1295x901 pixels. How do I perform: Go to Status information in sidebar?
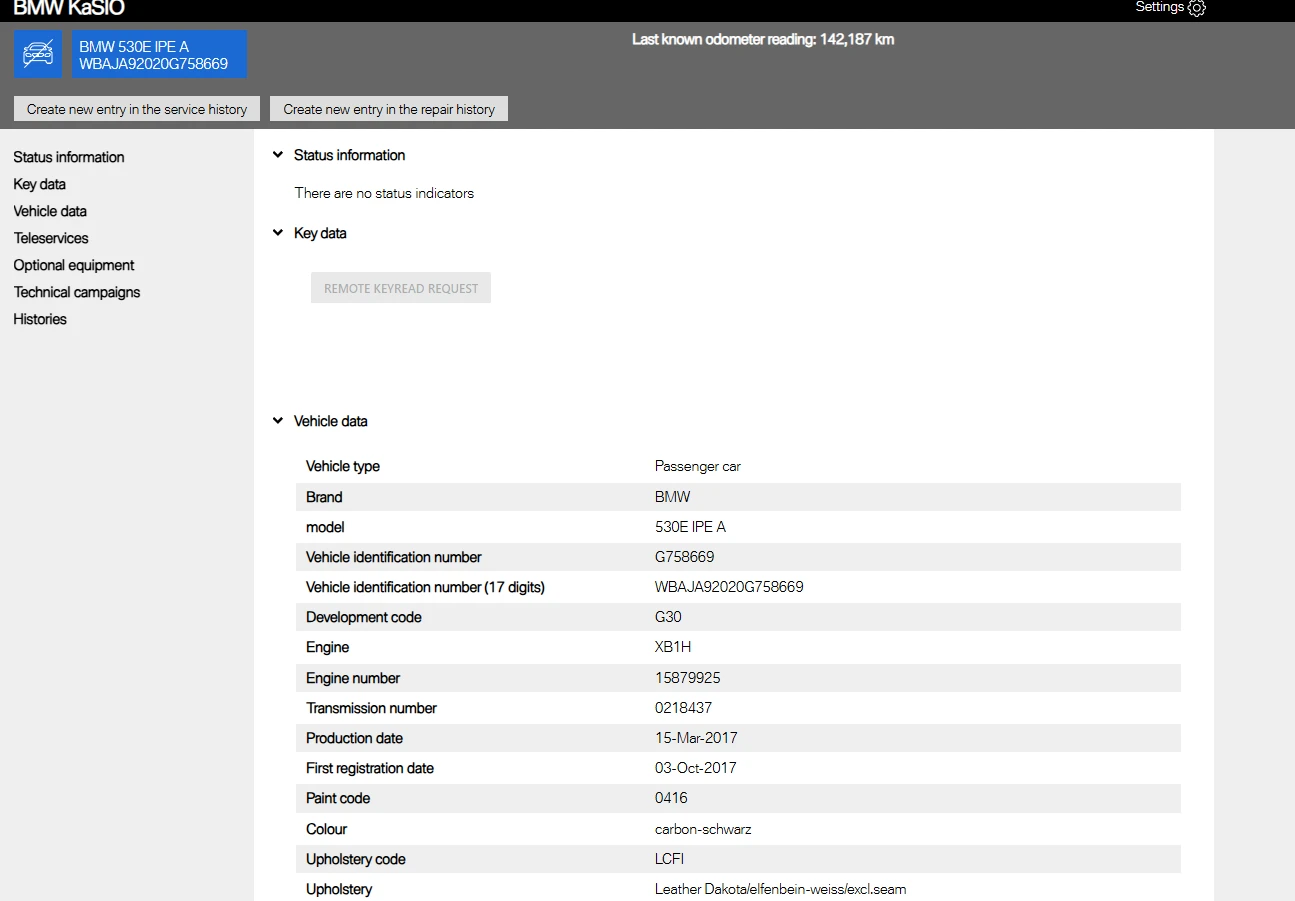pos(69,157)
